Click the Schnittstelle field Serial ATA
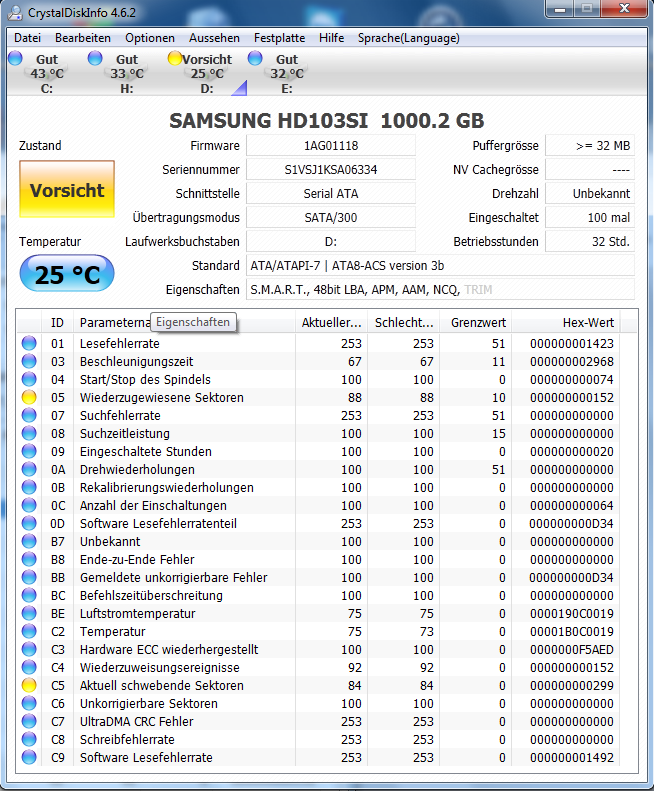Screen dimensions: 654x791 coord(331,194)
